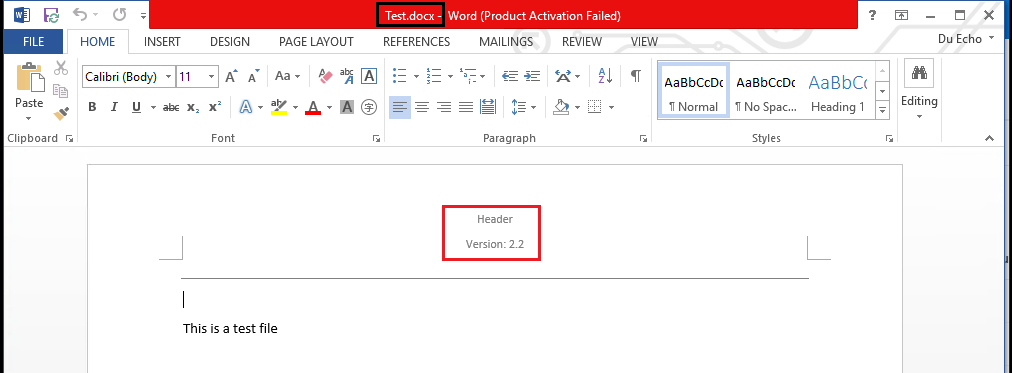
Task: Switch to the PAGE LAYOUT tab
Action: (x=316, y=42)
